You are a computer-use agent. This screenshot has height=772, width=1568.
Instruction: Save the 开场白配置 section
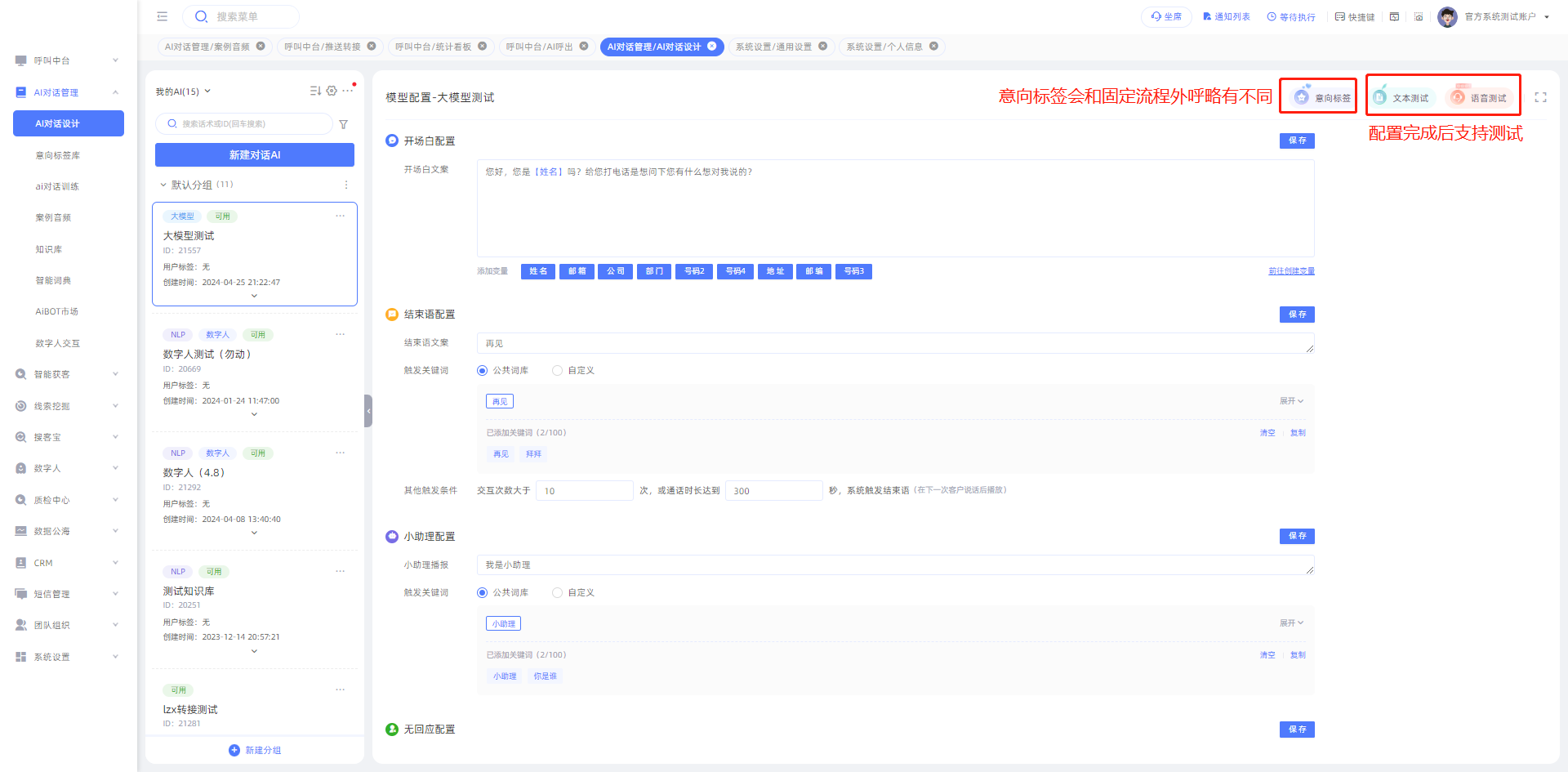tap(1297, 141)
